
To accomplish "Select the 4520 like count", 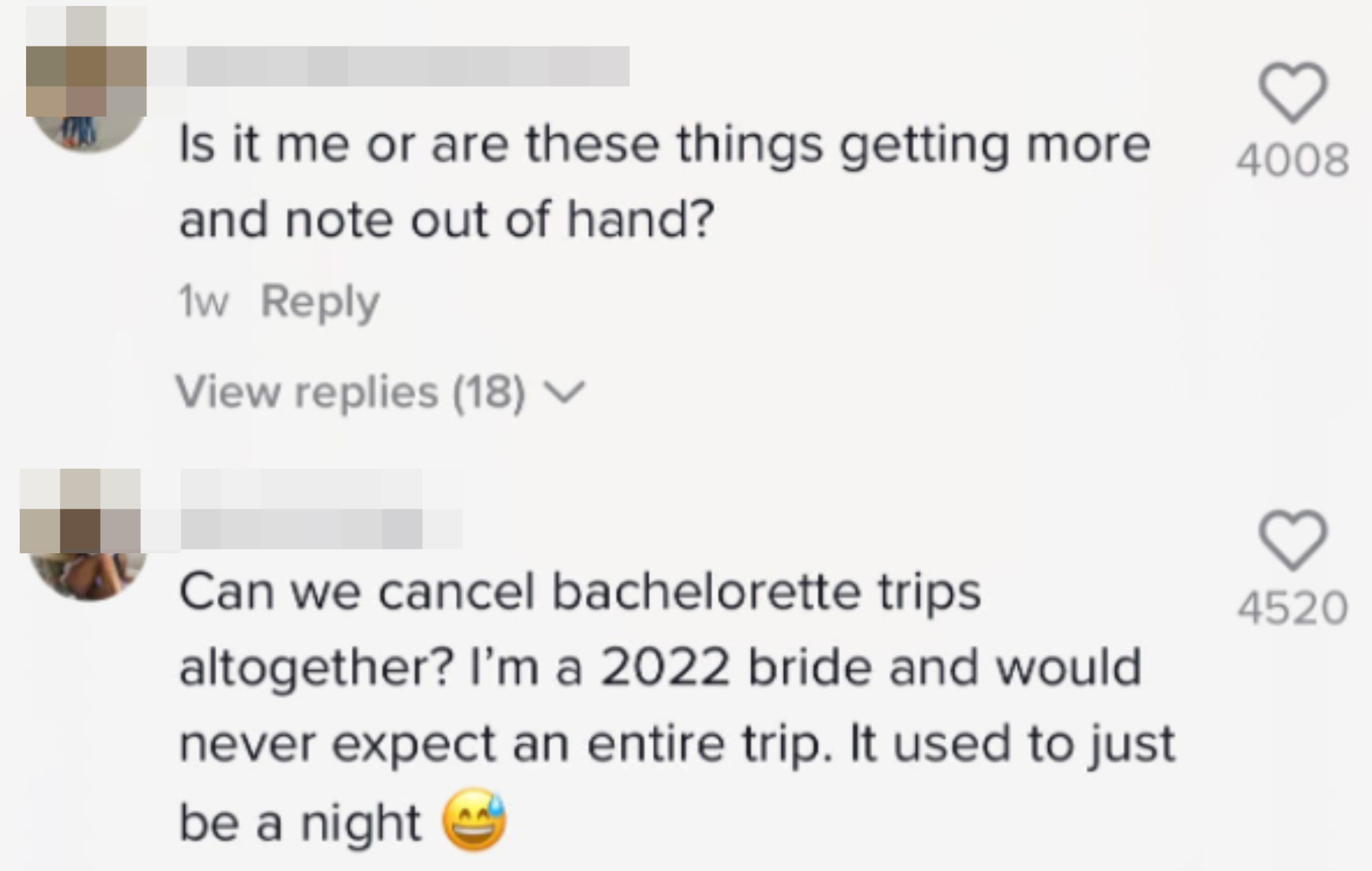I will [1292, 608].
